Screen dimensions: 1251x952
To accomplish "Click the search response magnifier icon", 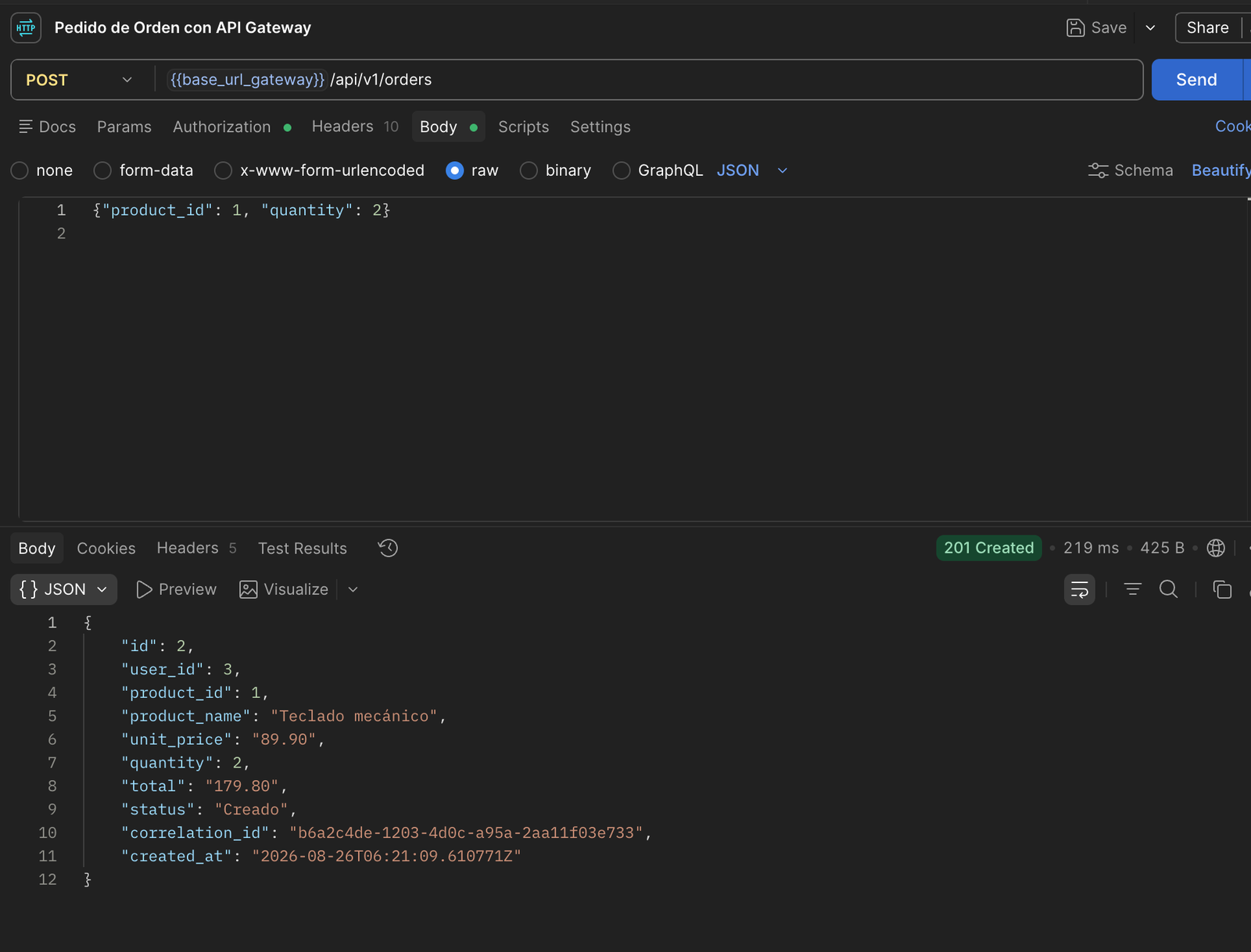I will (1168, 589).
